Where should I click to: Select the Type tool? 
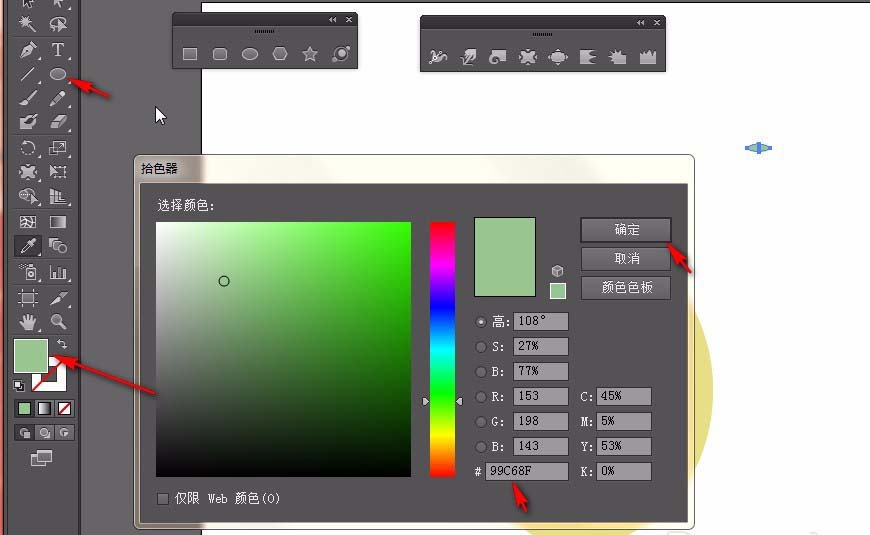tap(58, 50)
